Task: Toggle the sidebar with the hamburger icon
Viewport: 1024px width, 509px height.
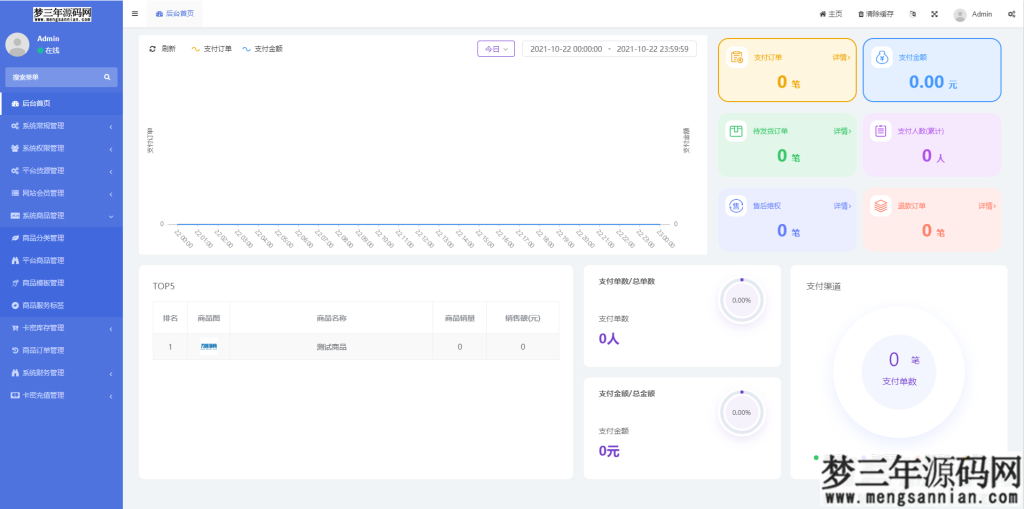Action: click(x=135, y=14)
